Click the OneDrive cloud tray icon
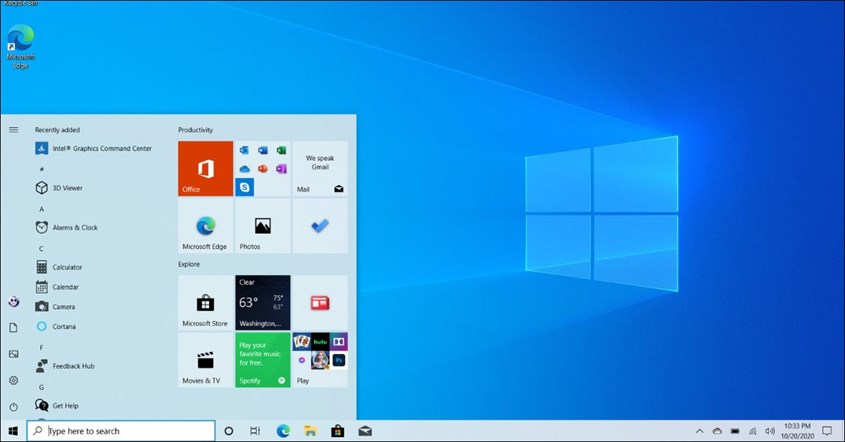Screen dimensions: 845x442 (x=717, y=431)
